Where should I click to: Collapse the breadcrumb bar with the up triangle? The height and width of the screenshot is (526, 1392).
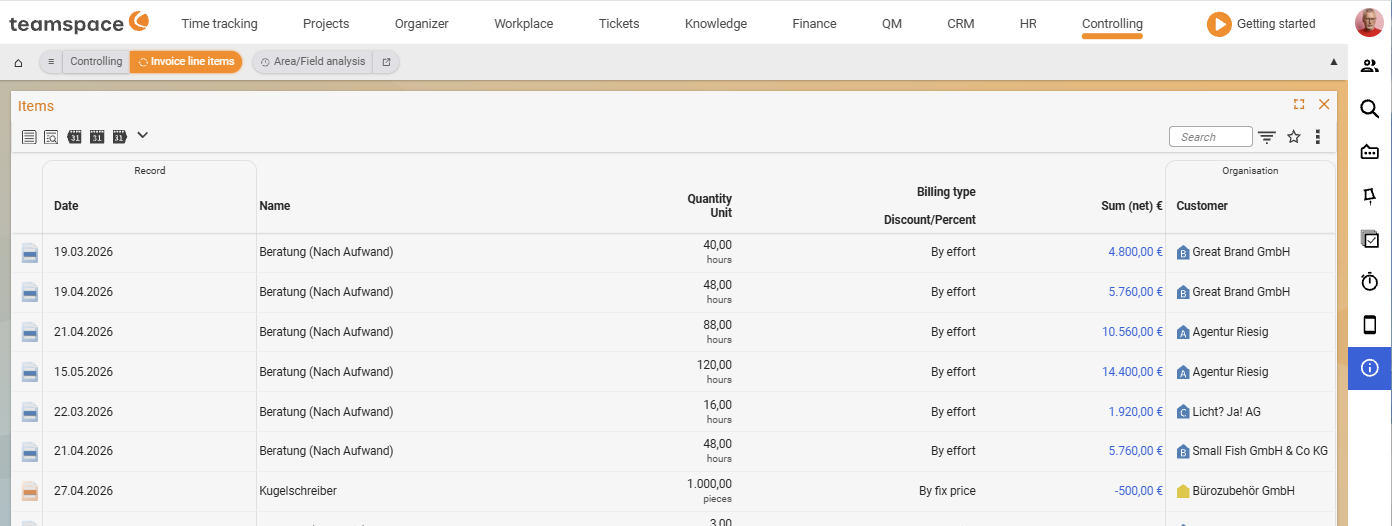point(1333,62)
